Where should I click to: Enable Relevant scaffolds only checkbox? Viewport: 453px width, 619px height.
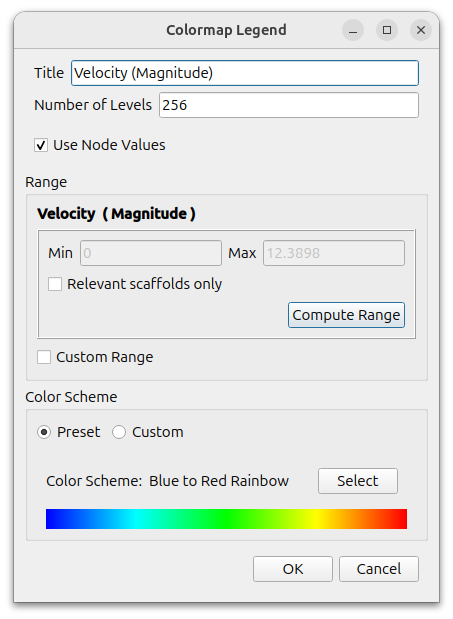(x=55, y=284)
